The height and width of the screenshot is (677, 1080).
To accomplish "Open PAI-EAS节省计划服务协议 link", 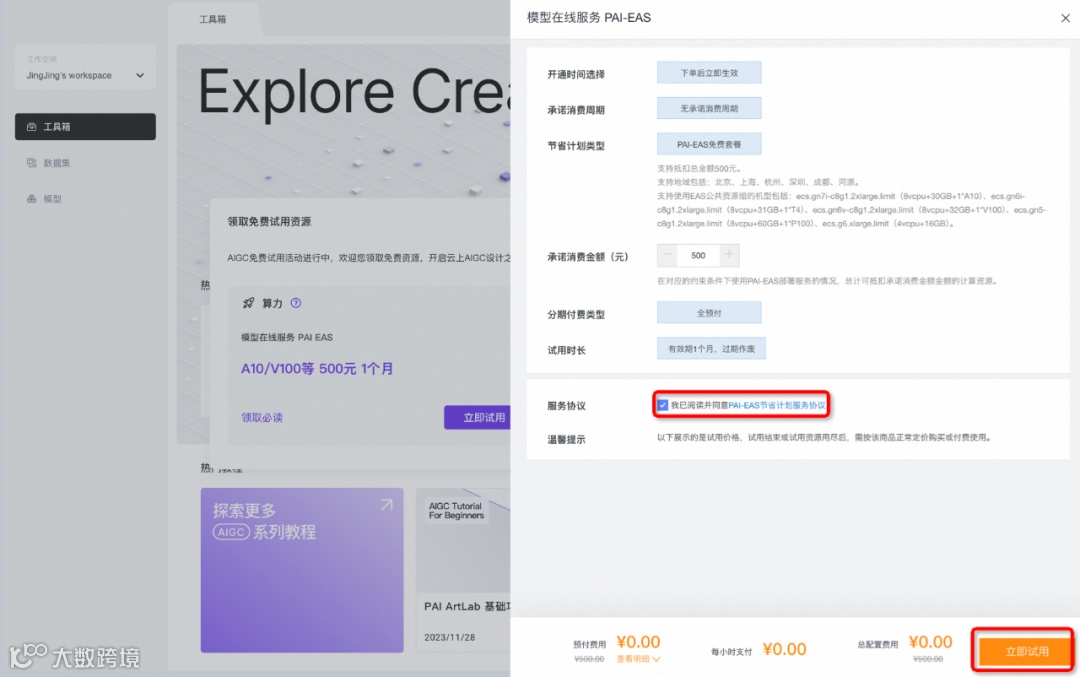I will click(x=776, y=406).
